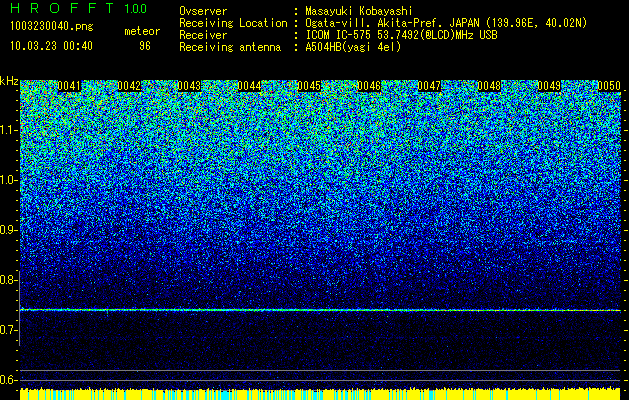Image resolution: width=629 pixels, height=400 pixels.
Task: Click the Receiving antenna label
Action: (230, 47)
